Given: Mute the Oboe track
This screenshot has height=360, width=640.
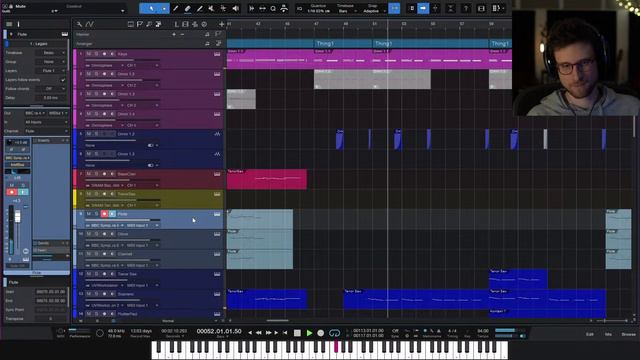Looking at the screenshot, I should [x=89, y=234].
